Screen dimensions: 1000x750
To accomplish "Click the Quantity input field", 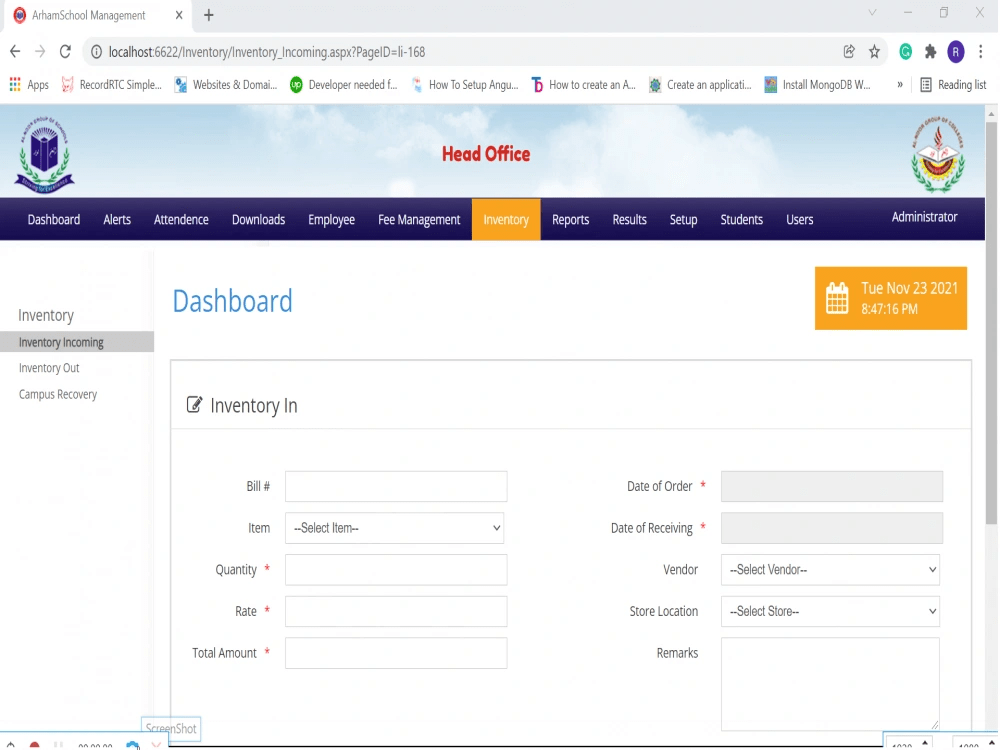I will coord(396,570).
